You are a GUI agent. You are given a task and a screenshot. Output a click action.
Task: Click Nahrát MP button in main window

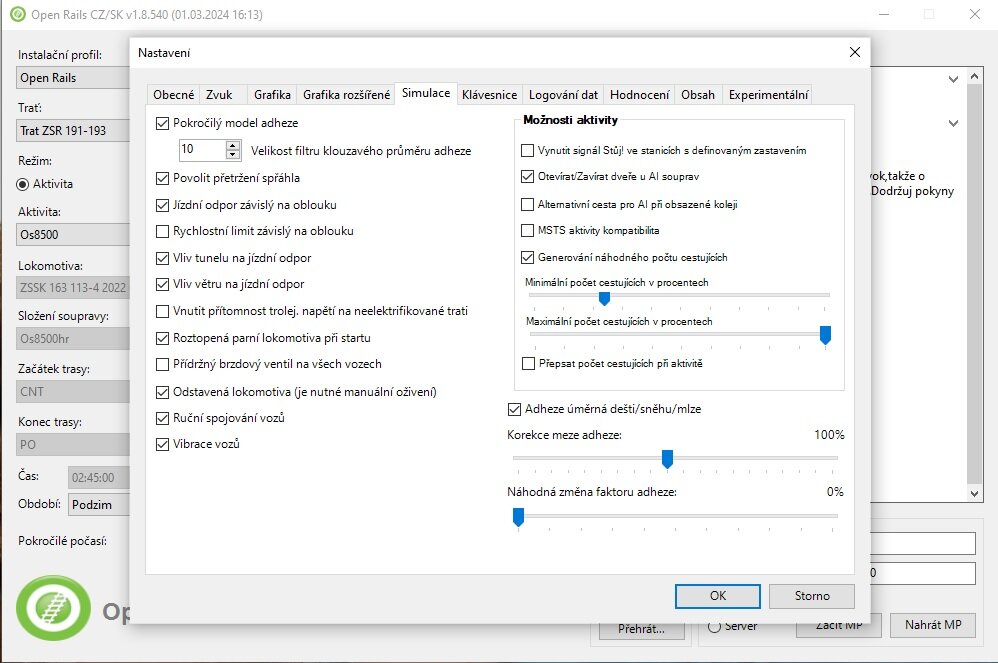(x=932, y=625)
